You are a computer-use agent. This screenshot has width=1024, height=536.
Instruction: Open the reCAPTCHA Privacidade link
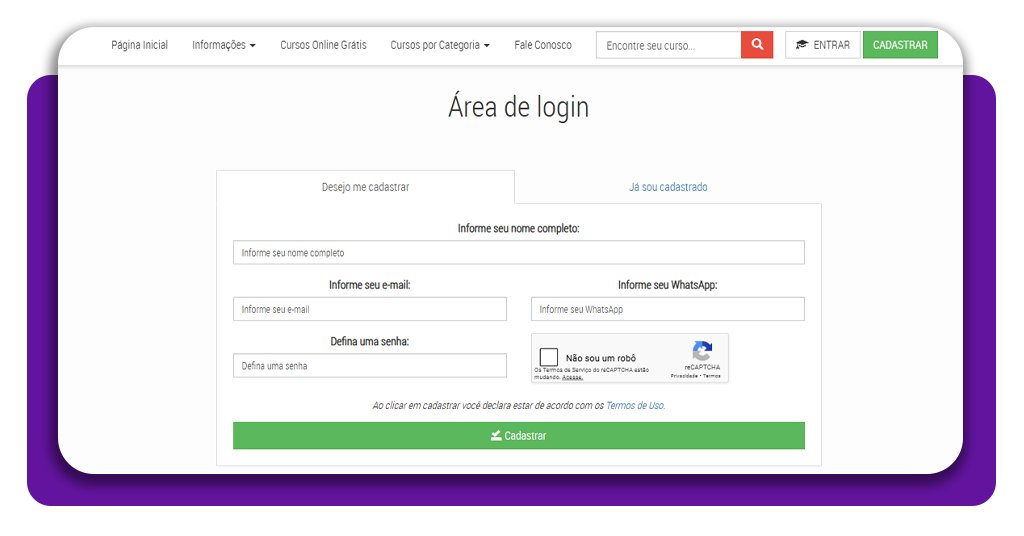coord(684,376)
